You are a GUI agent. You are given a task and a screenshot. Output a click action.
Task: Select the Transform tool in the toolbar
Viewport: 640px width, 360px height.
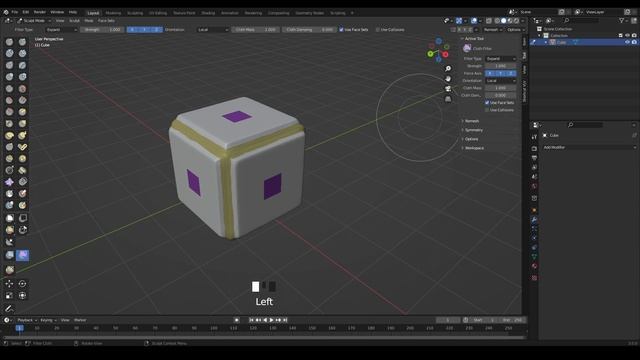click(x=22, y=295)
